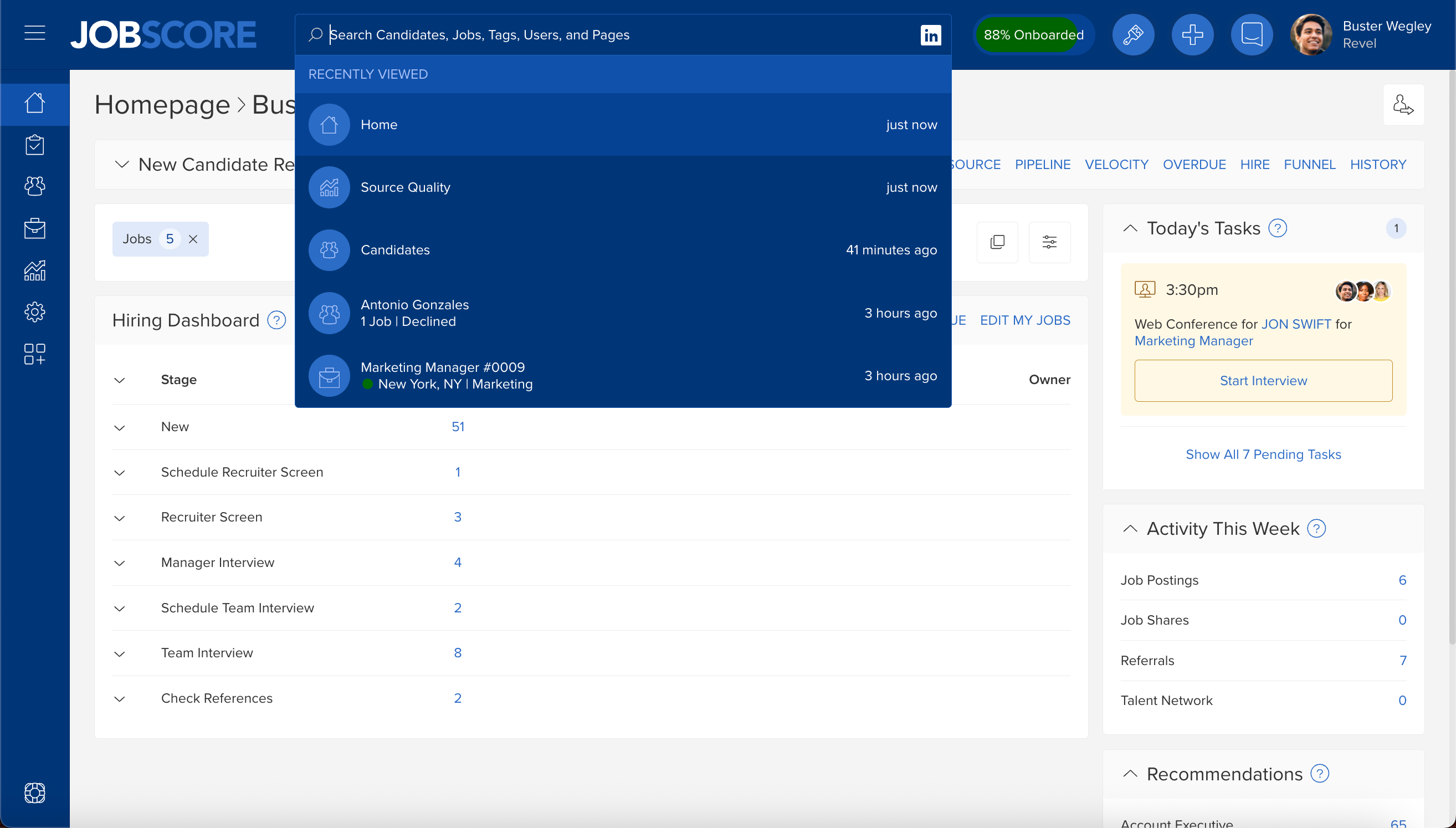Expand the Recruiter Screen stage row
Image resolution: width=1456 pixels, height=828 pixels.
coord(119,518)
